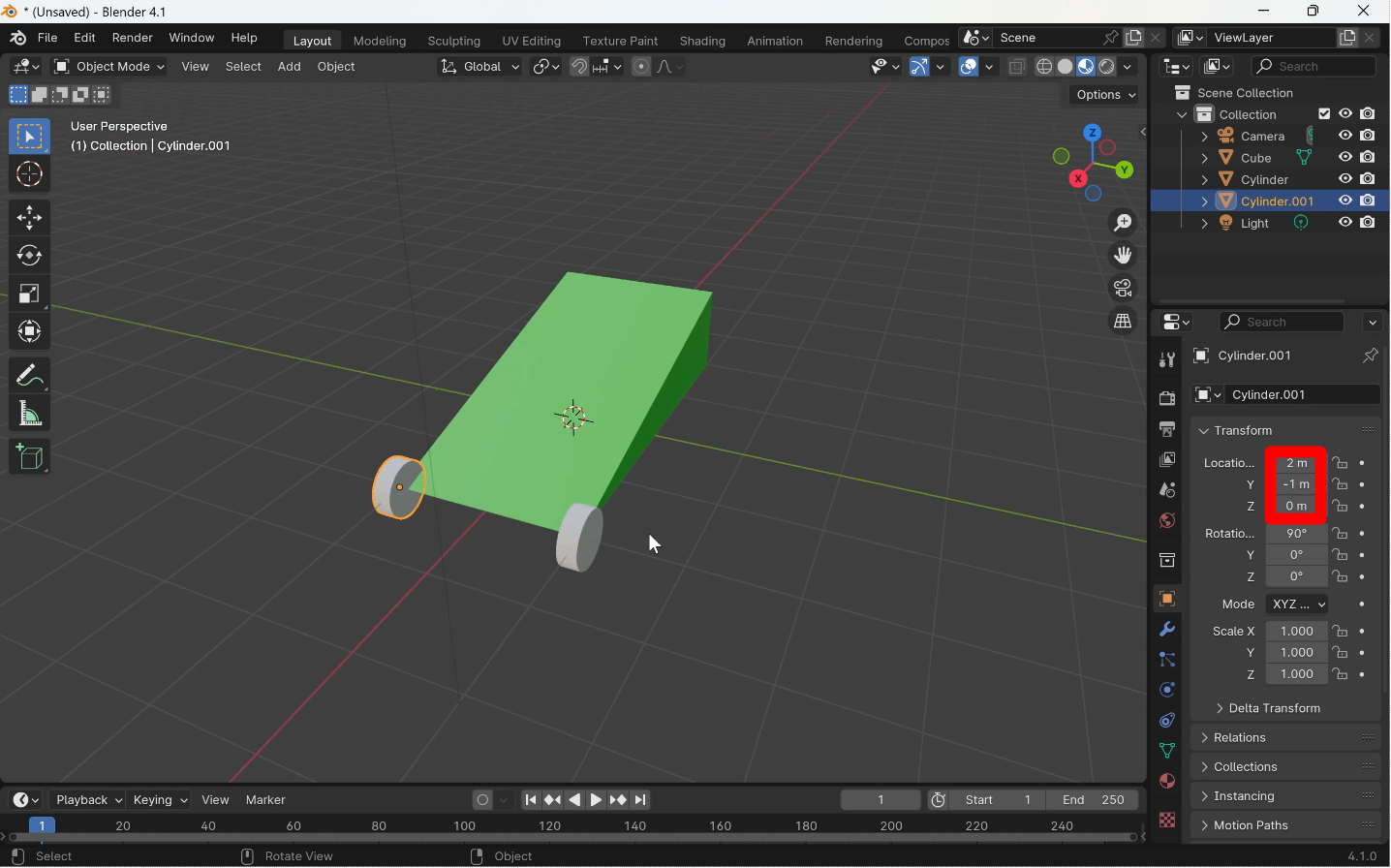
Task: Open the Object Mode dropdown
Action: click(x=109, y=67)
